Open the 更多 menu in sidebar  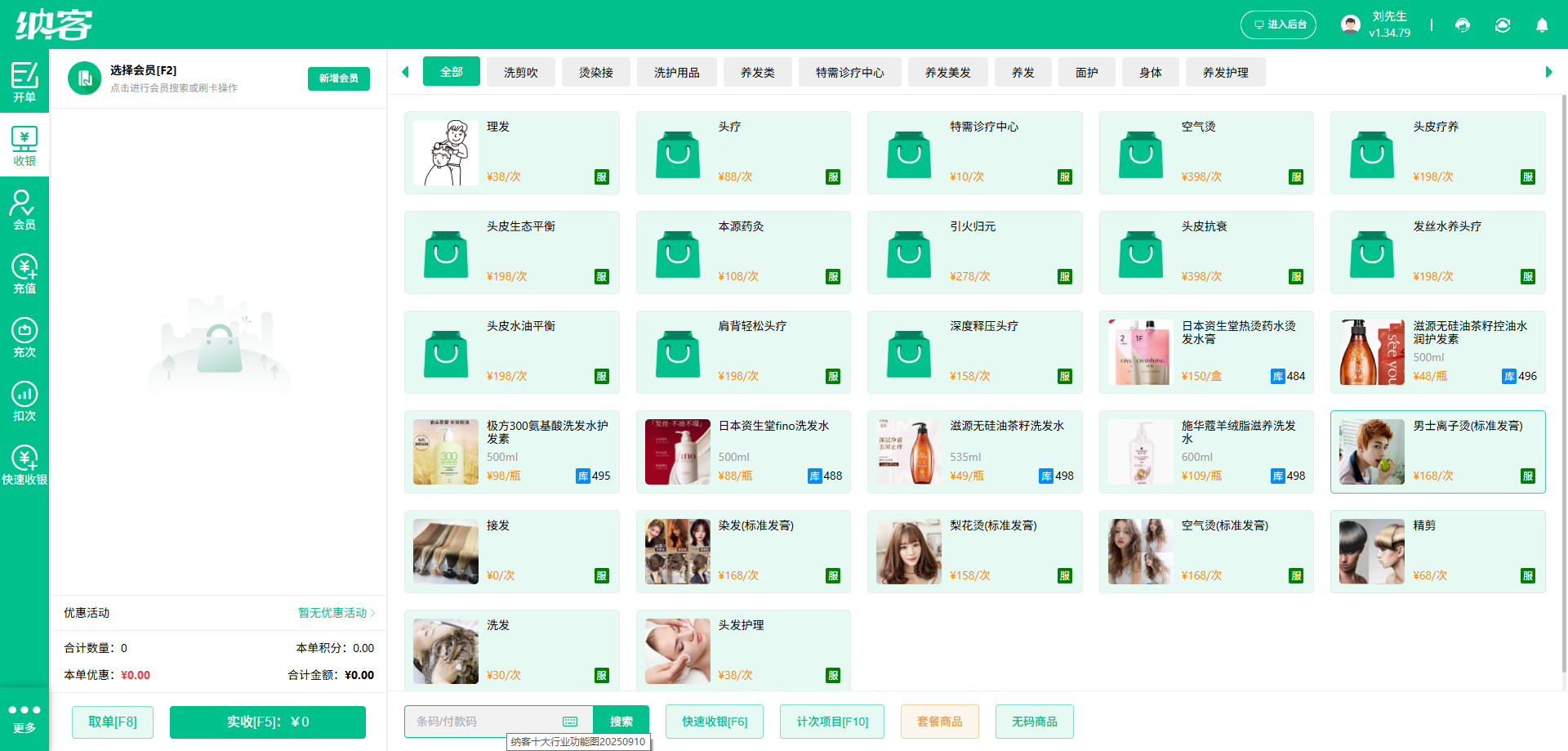coord(24,718)
